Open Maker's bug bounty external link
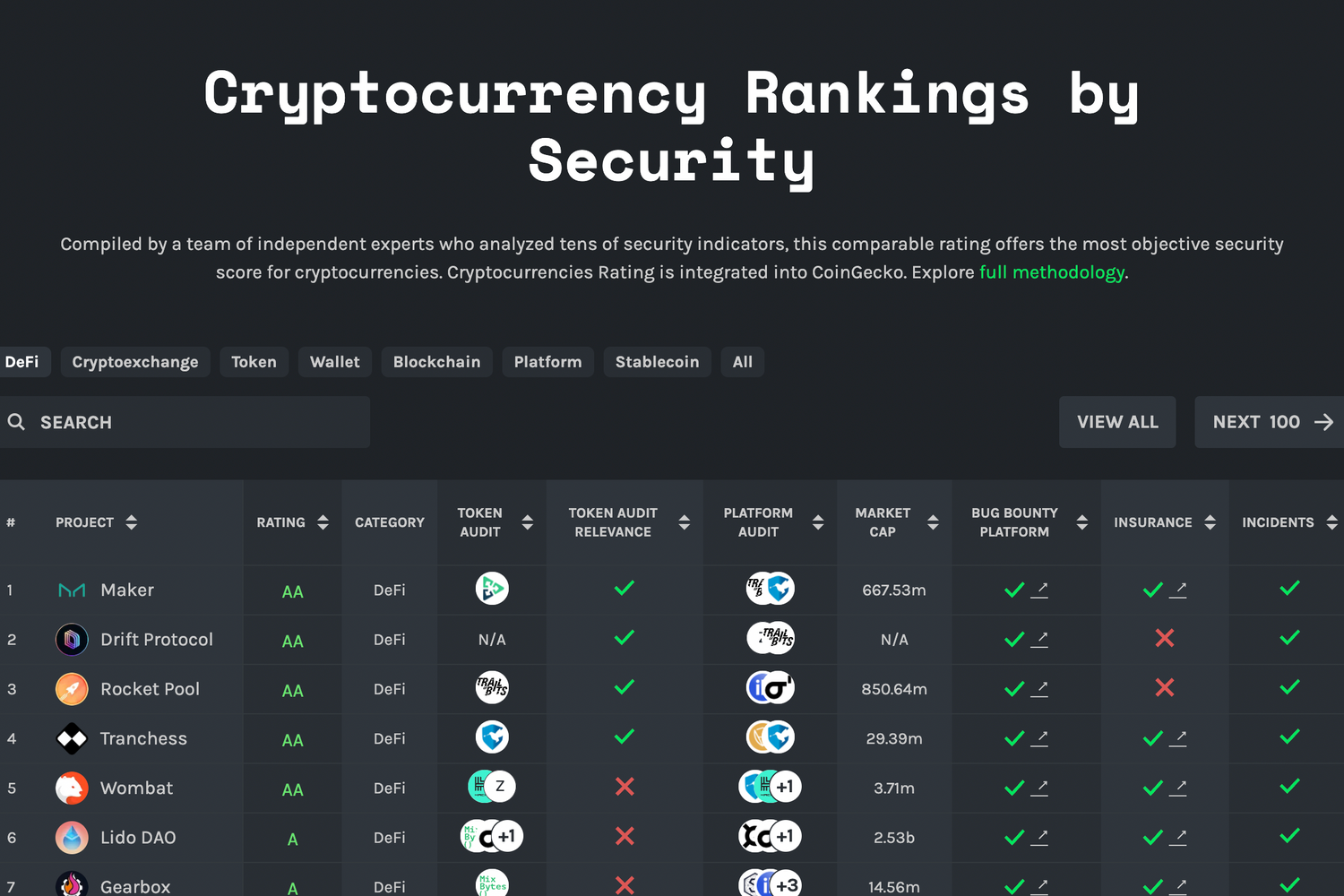The height and width of the screenshot is (896, 1344). [1041, 588]
